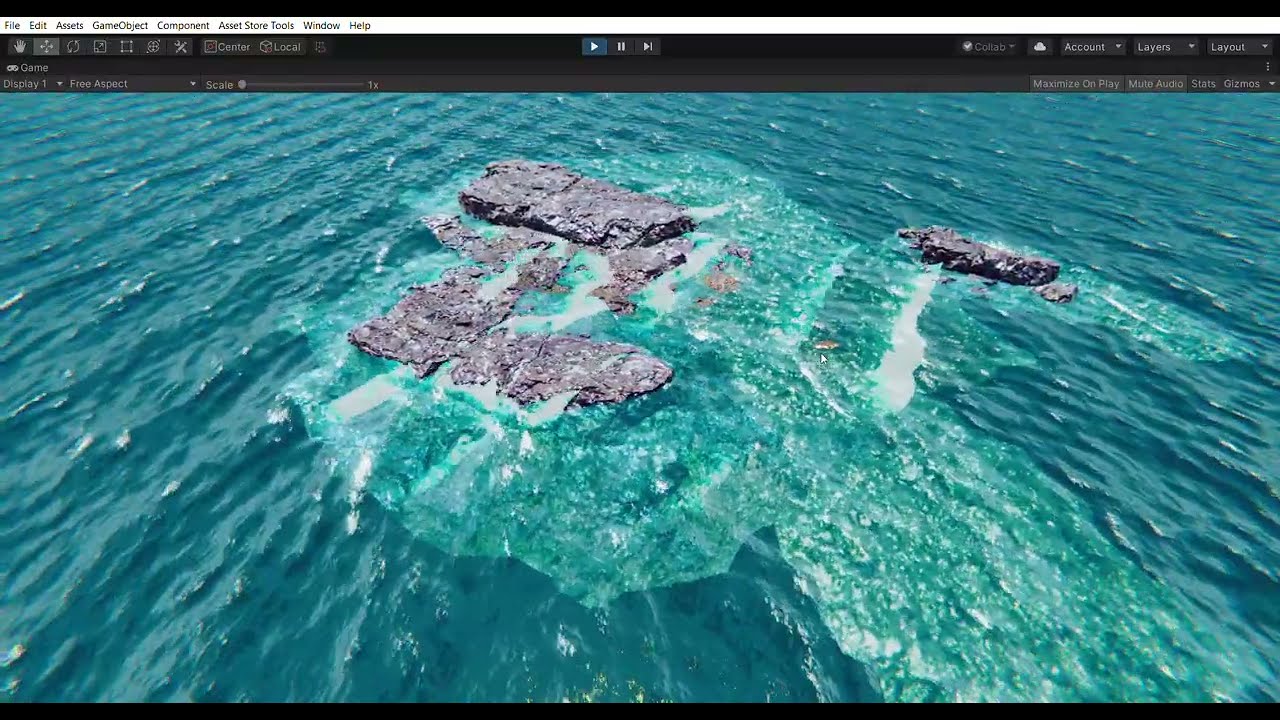Select the Hand tool
This screenshot has height=720, width=1280.
20,47
